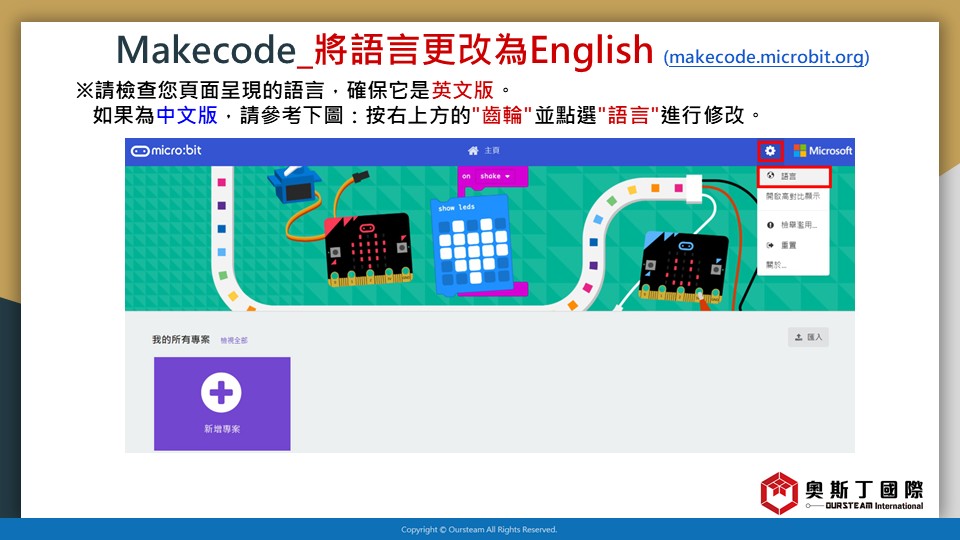
Task: Open the settings gear menu
Action: (x=770, y=151)
